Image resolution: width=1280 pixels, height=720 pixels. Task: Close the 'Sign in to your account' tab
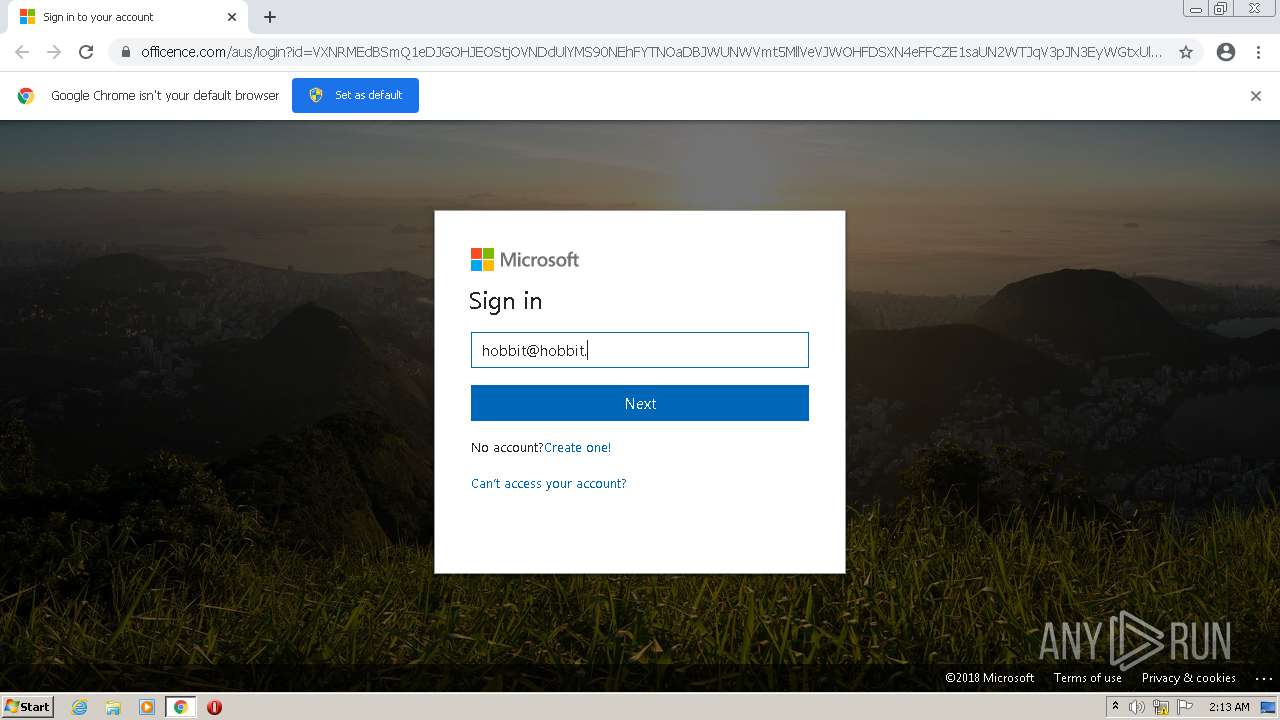tap(232, 17)
